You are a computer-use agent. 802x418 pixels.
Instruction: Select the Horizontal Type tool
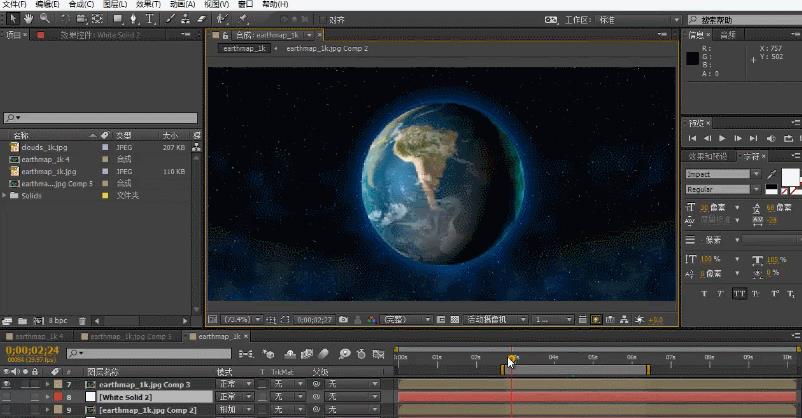click(x=150, y=19)
